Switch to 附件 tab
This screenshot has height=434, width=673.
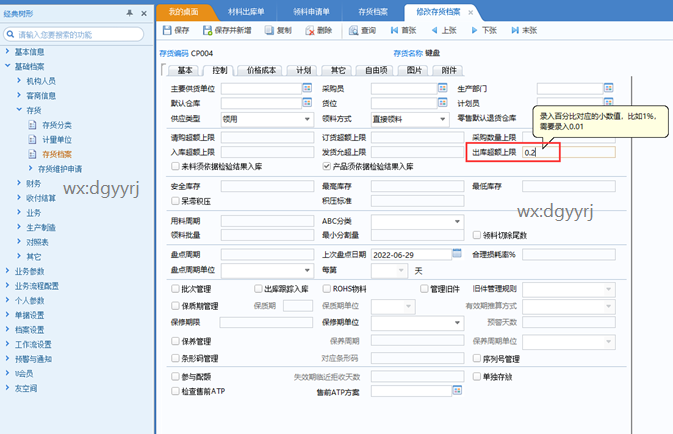point(449,70)
